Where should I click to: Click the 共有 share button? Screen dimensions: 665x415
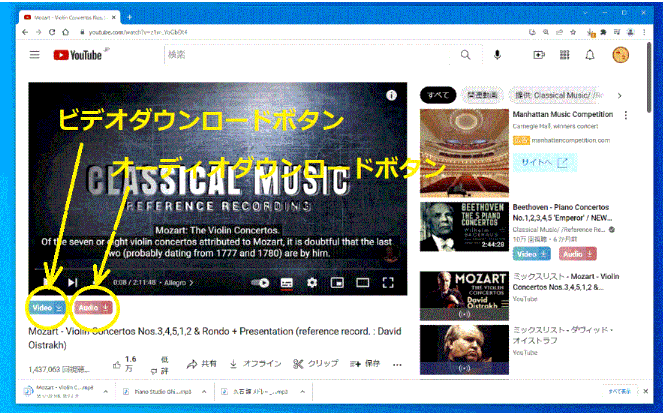click(x=202, y=364)
